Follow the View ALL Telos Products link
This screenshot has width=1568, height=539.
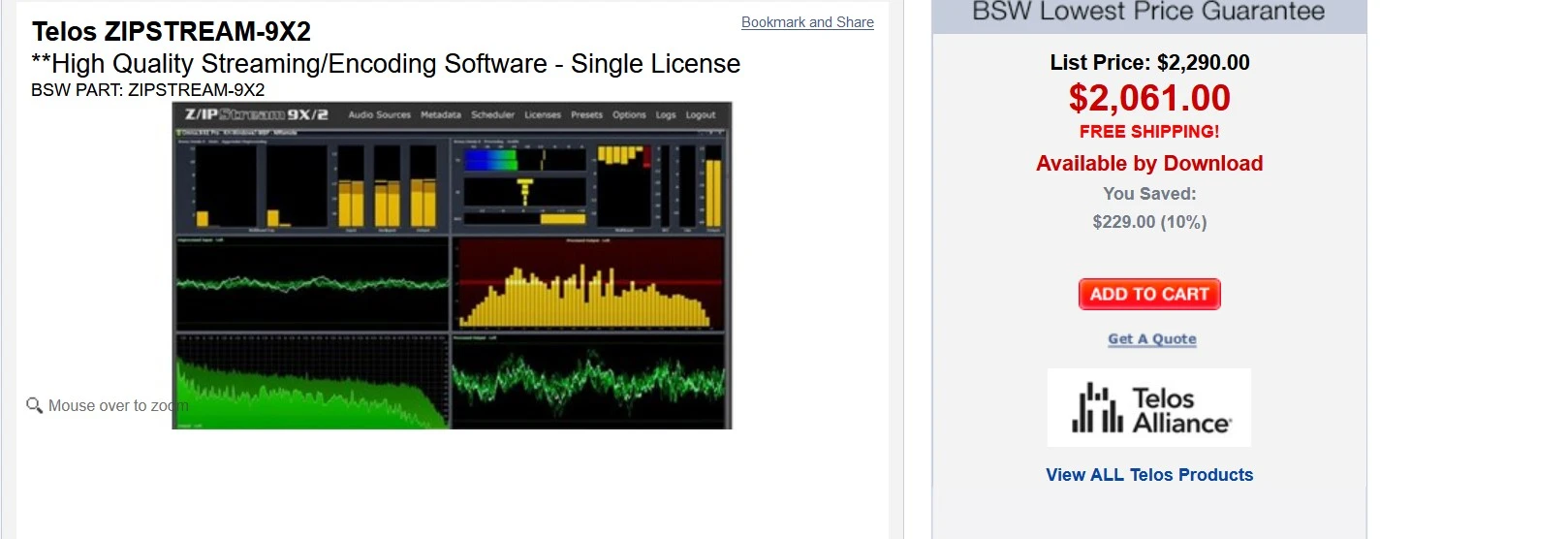(x=1149, y=475)
